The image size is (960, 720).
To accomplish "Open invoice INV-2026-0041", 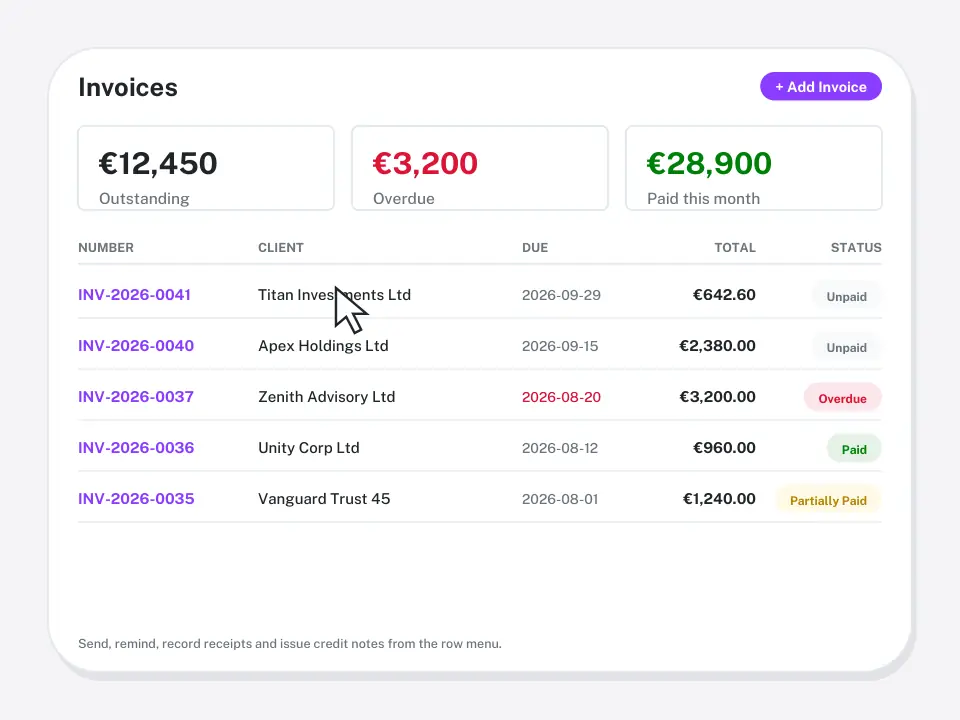I will pyautogui.click(x=135, y=295).
